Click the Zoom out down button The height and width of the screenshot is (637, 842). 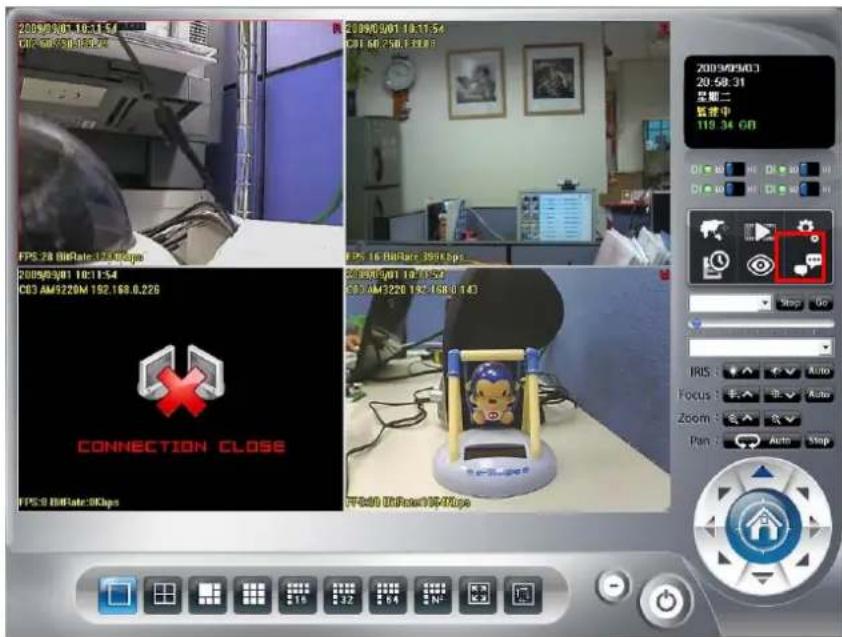click(x=782, y=419)
